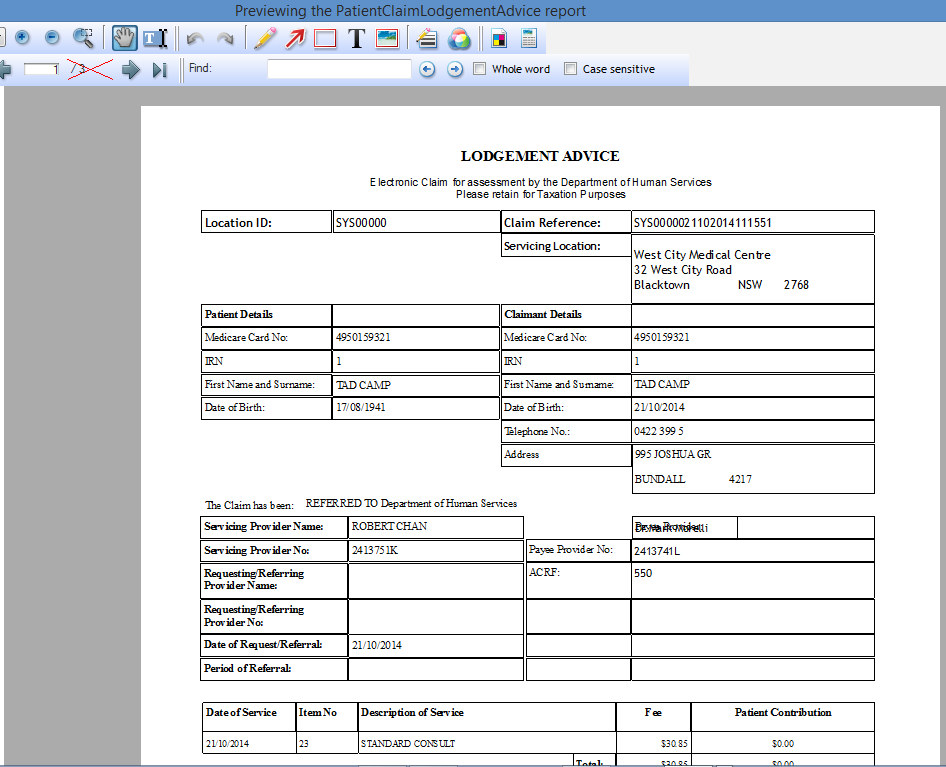Click the Date of Request/Referral label
Viewport: 946px width, 767px height.
pyautogui.click(x=263, y=644)
